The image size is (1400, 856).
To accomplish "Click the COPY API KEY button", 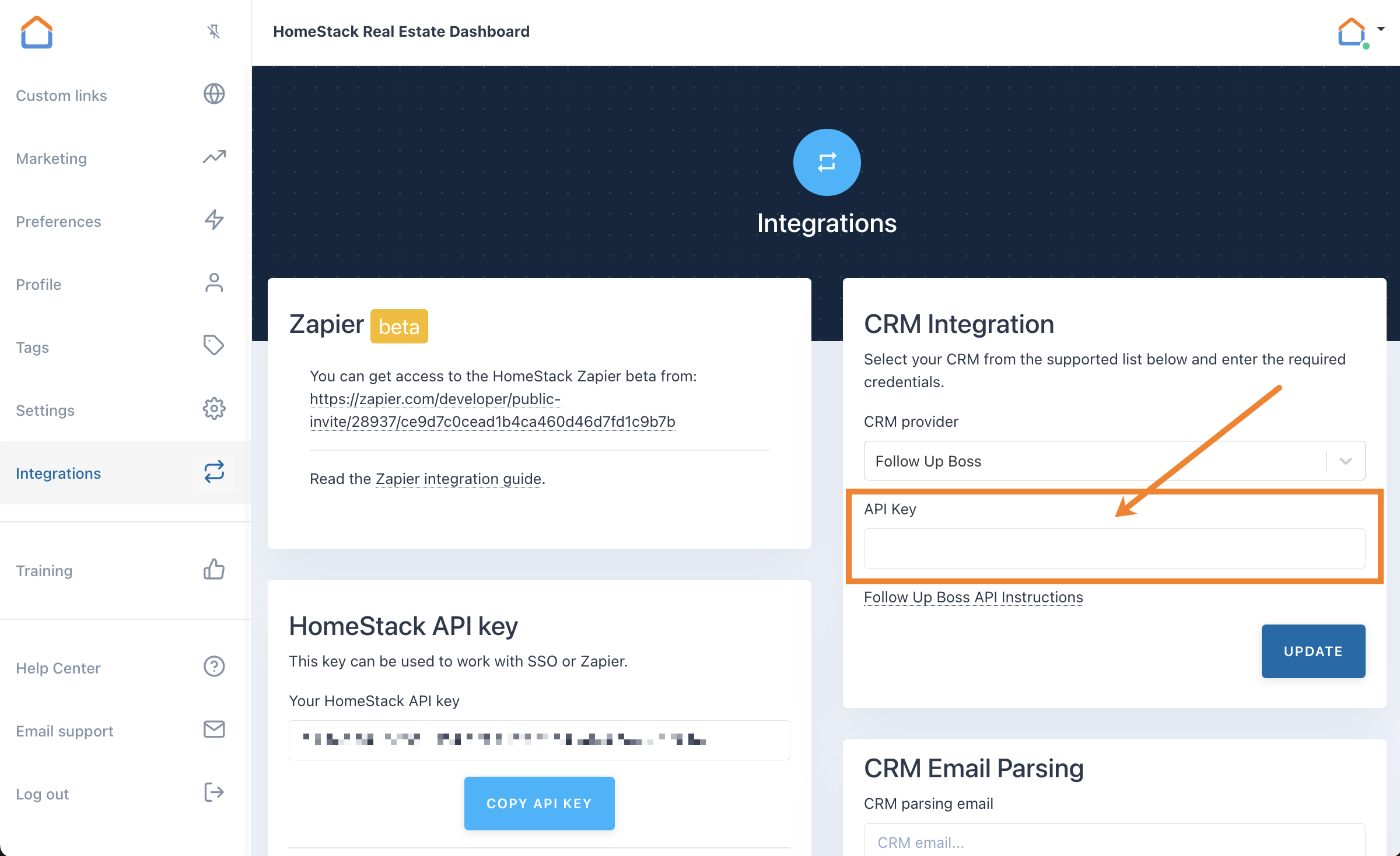I will pos(539,803).
